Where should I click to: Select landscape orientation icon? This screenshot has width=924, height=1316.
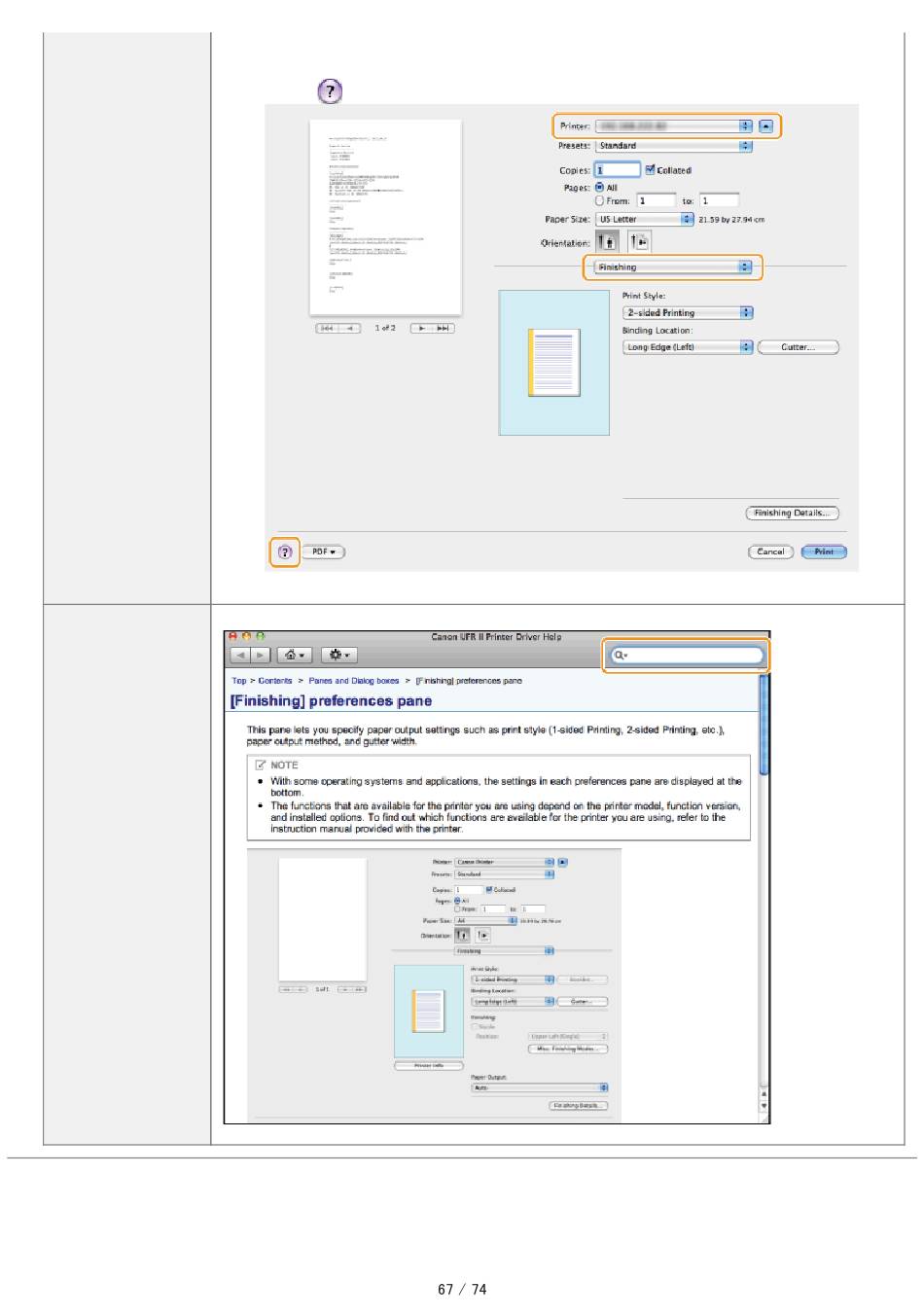click(639, 242)
